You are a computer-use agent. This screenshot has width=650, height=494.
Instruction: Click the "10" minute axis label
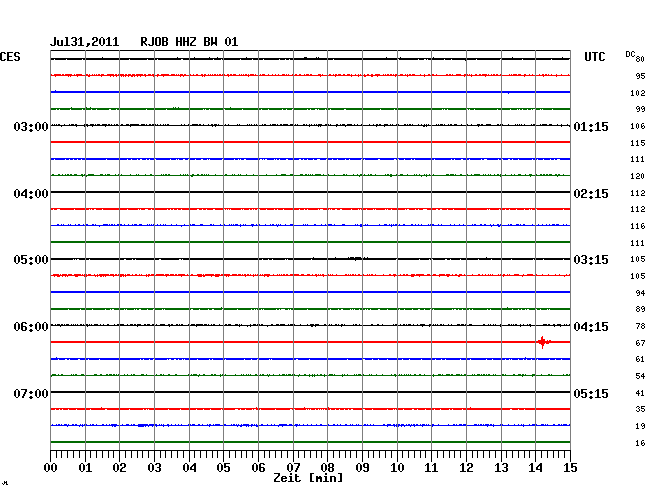397,467
